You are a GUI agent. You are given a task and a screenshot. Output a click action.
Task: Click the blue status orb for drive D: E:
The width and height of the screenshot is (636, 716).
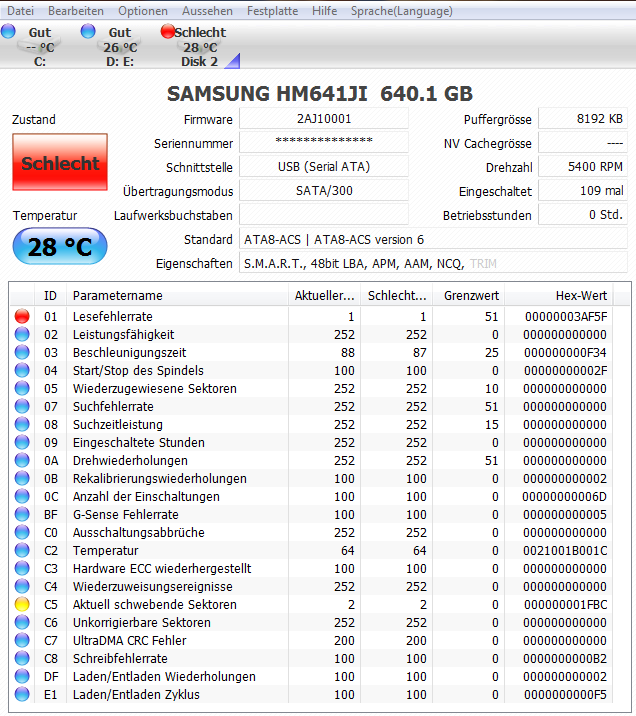[88, 31]
